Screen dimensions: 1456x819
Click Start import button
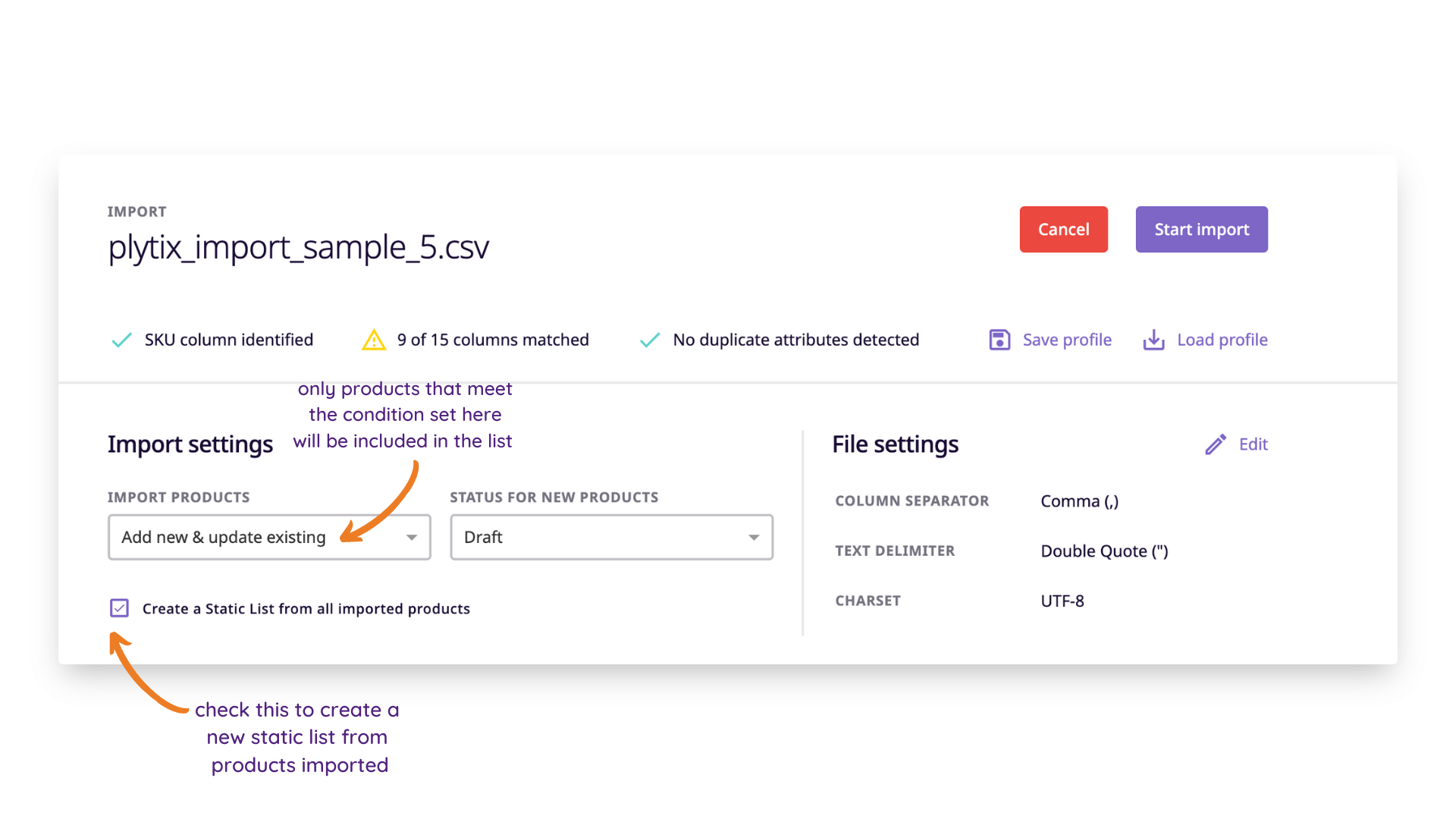(1201, 229)
